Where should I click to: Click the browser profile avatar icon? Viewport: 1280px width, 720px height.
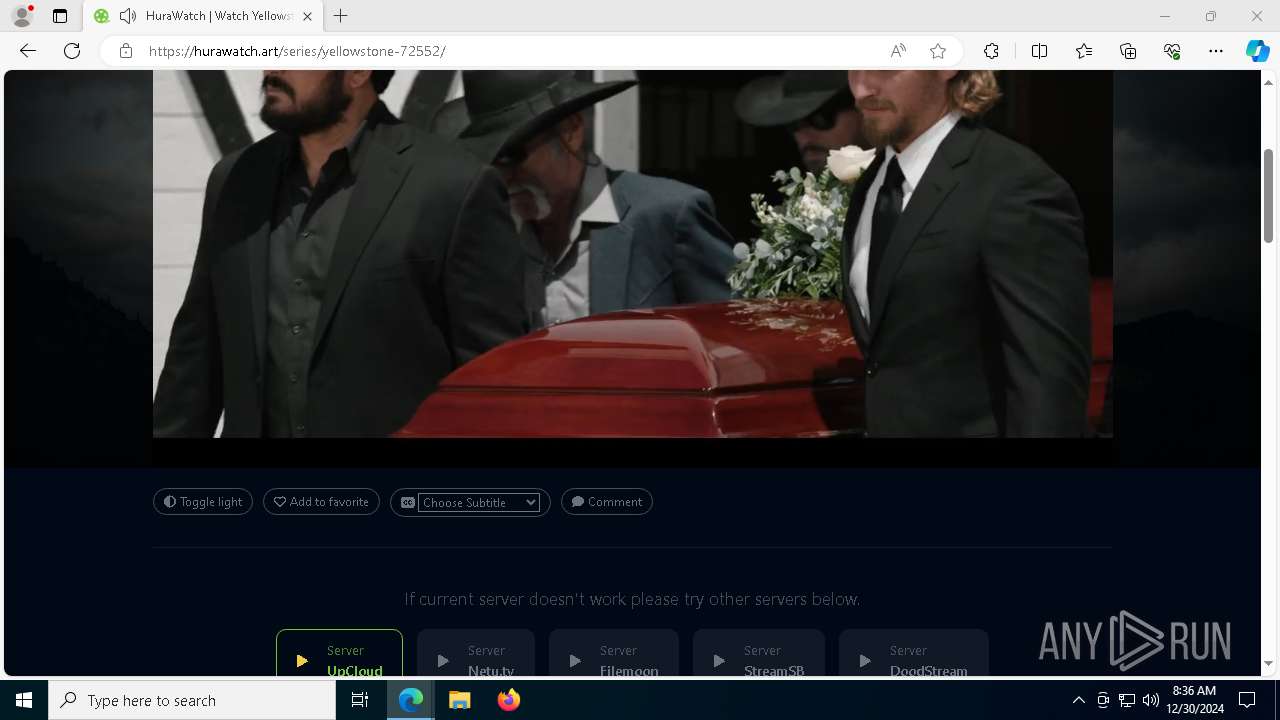(x=22, y=16)
